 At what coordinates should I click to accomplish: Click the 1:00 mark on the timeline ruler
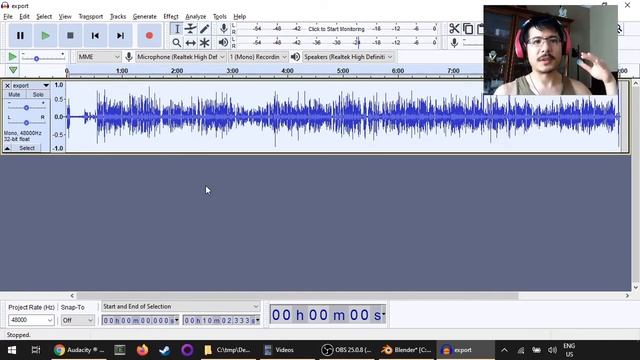click(122, 71)
